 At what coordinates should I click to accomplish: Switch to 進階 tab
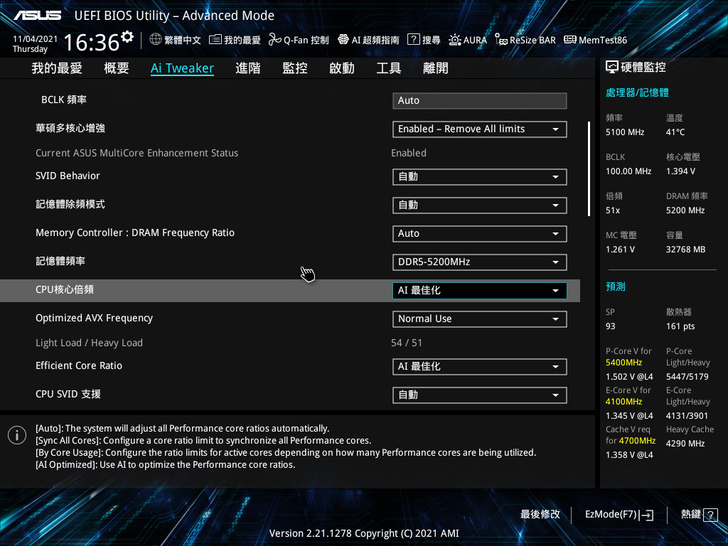(x=247, y=68)
